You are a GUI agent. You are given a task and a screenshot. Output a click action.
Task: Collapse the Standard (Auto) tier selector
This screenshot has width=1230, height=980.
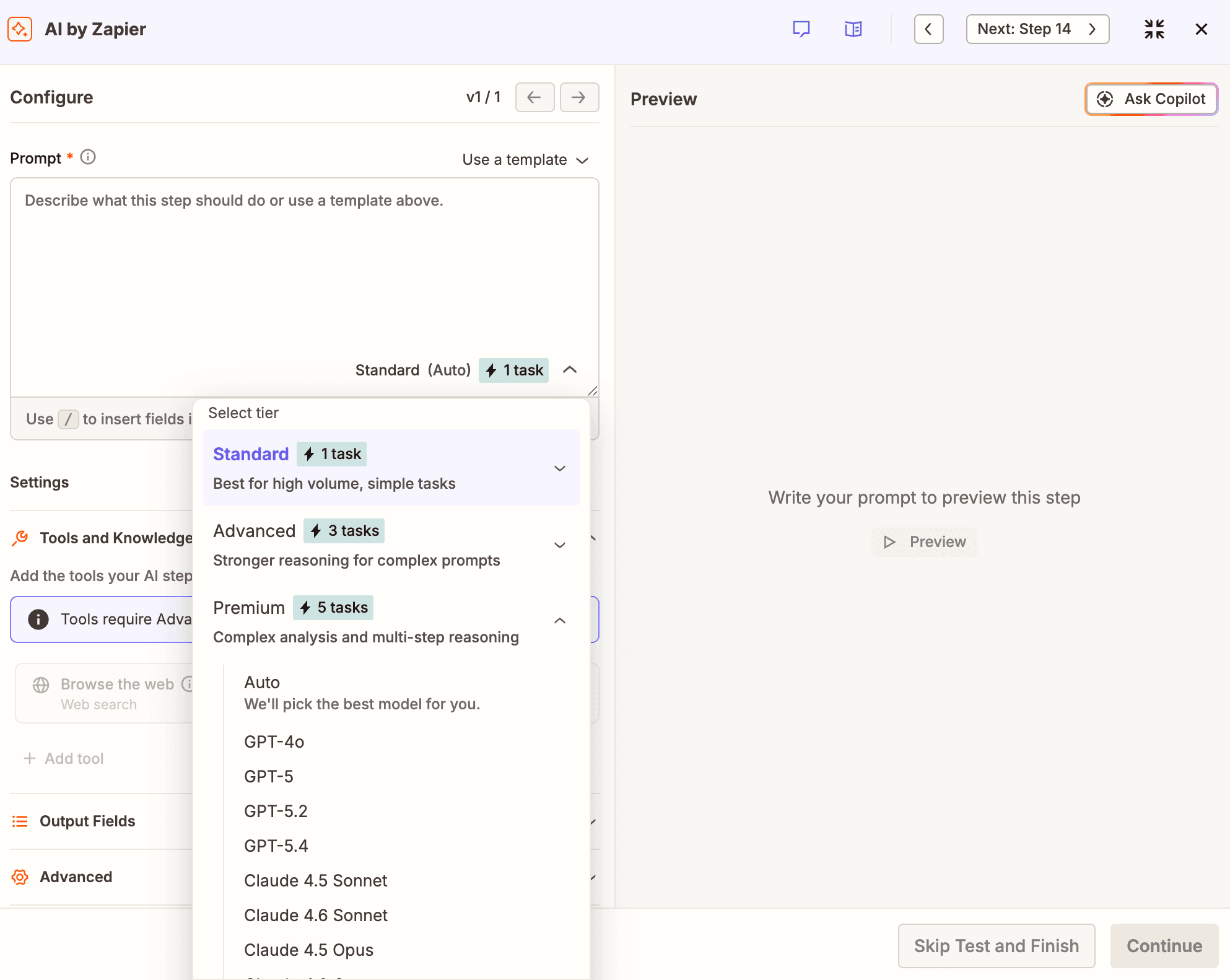(570, 370)
